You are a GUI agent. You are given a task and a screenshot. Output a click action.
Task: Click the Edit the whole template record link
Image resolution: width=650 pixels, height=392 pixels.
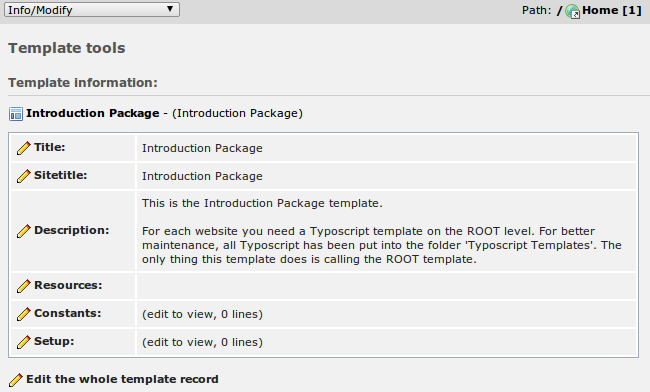click(x=122, y=379)
